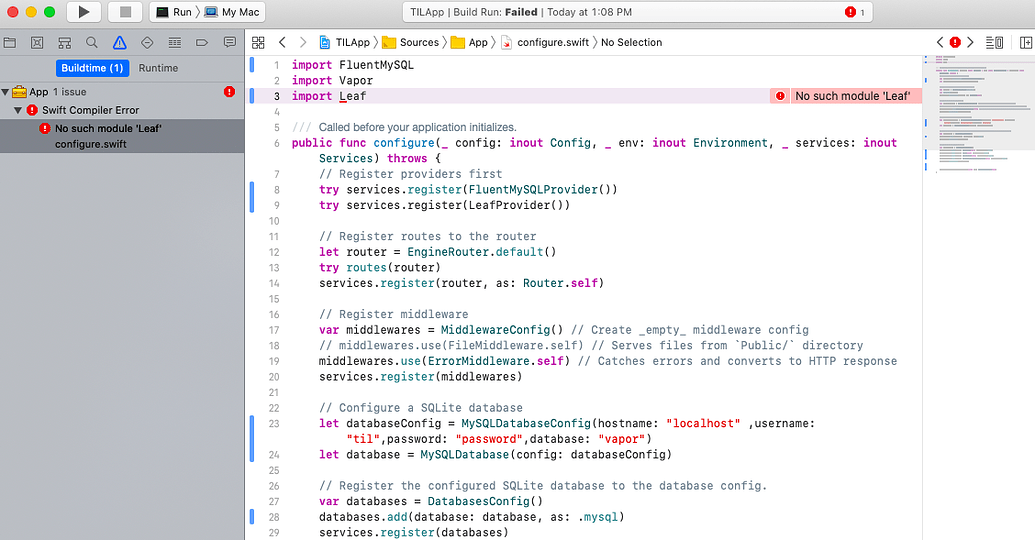Open the Source Control navigator icon
This screenshot has height=540, width=1035.
[37, 43]
